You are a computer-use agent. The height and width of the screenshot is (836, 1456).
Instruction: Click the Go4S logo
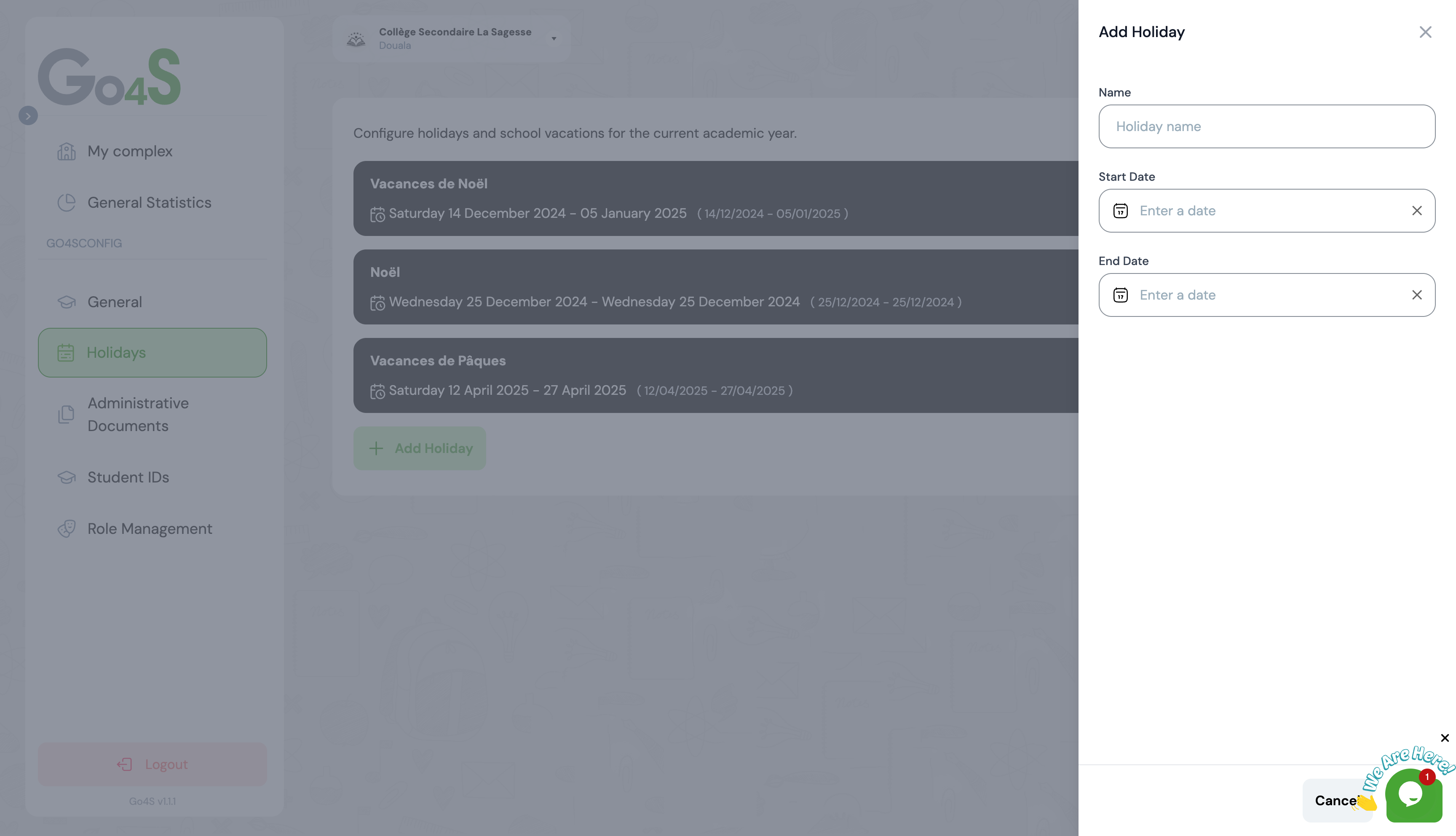[109, 77]
